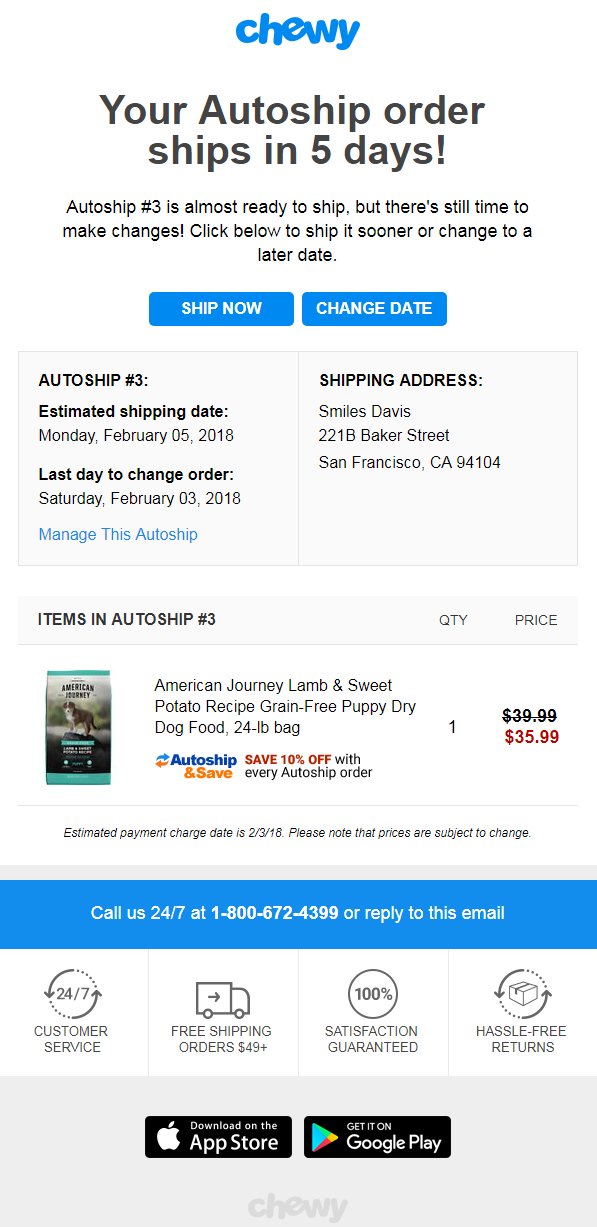The height and width of the screenshot is (1227, 597).
Task: Click the 24/7 customer service icon
Action: pos(72,994)
